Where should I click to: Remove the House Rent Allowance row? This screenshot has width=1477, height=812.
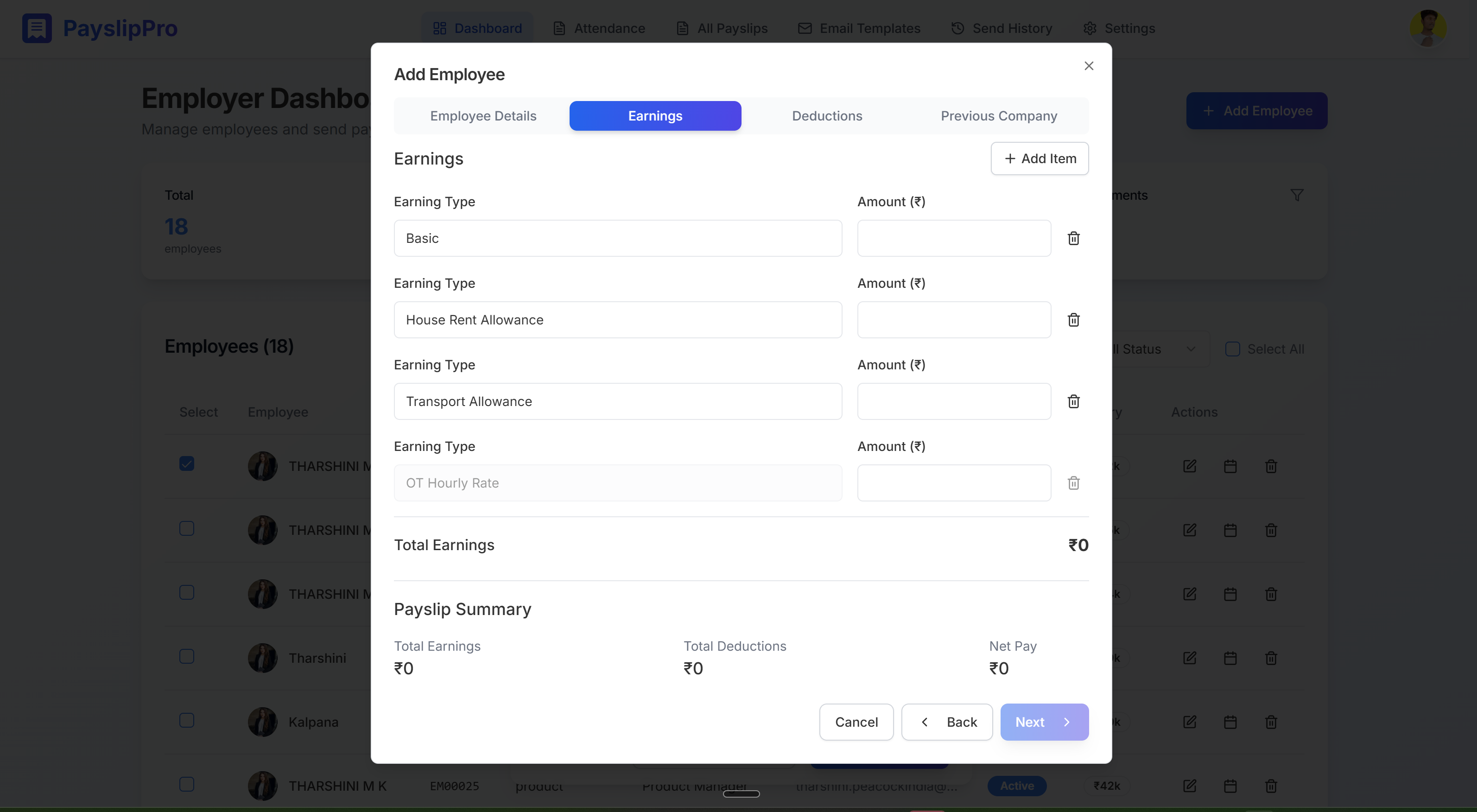click(1073, 320)
